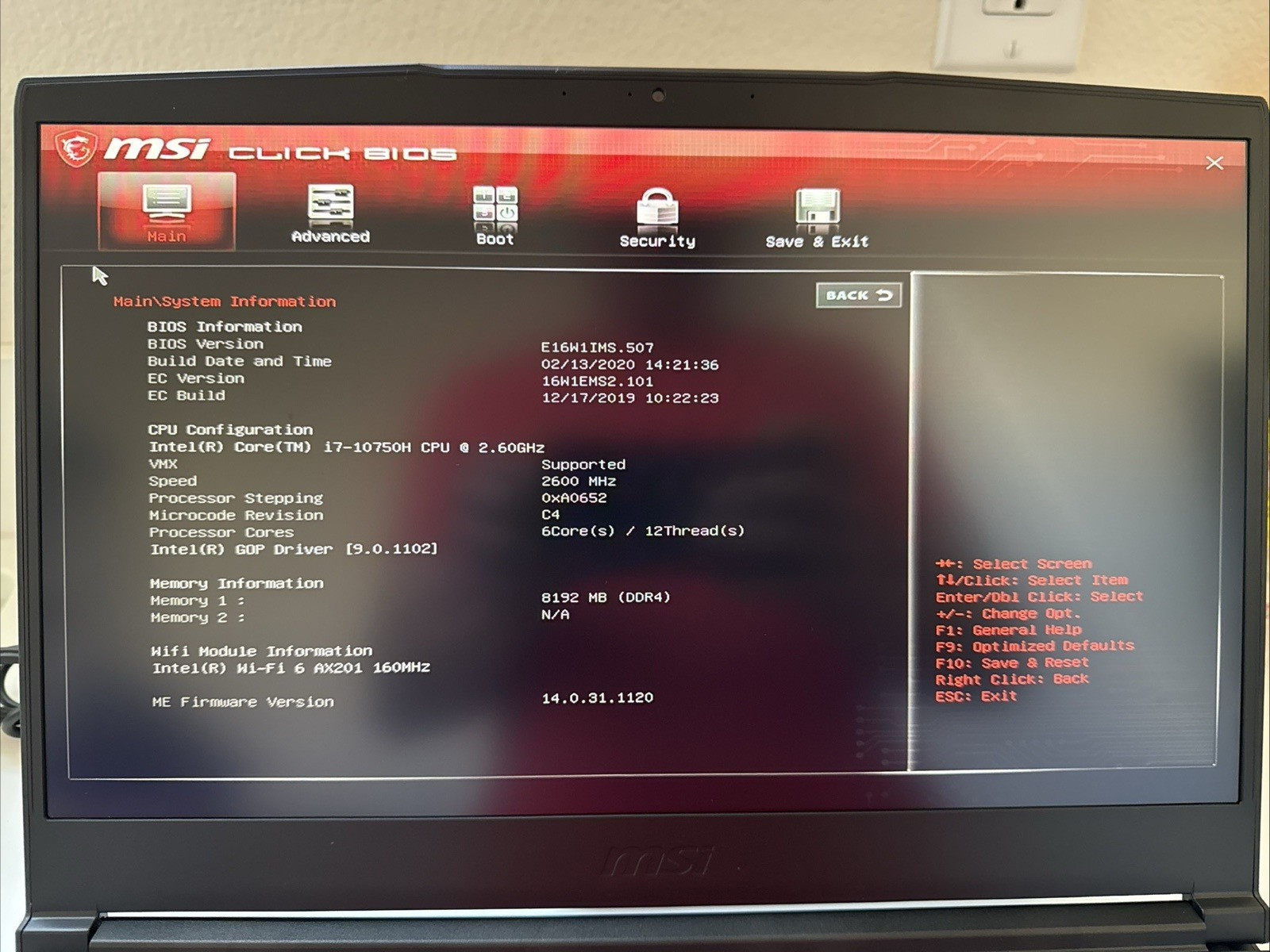Click firmware value 14.0.31.1120
The height and width of the screenshot is (952, 1270).
[x=598, y=698]
